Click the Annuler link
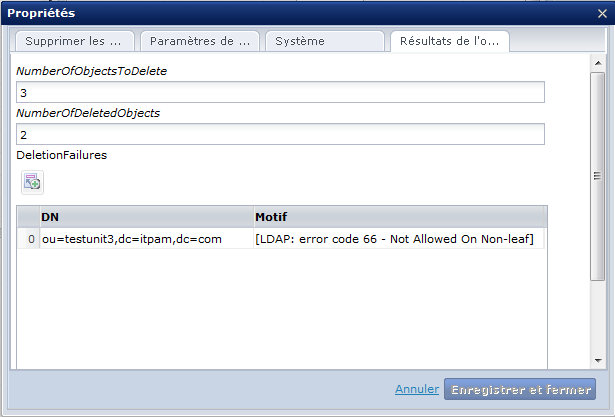The height and width of the screenshot is (417, 615). (417, 389)
